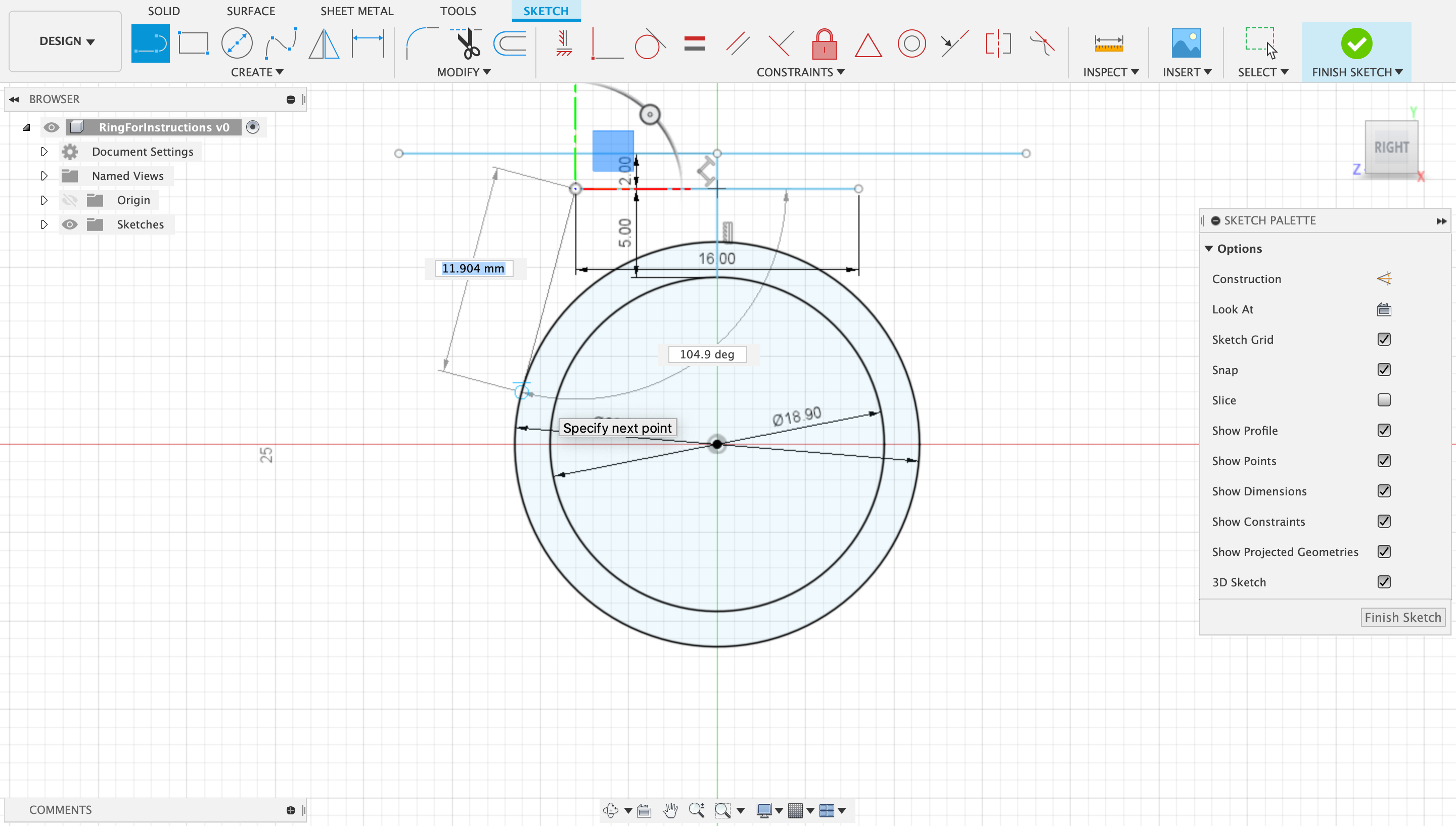Open the DESIGN workspace dropdown
The width and height of the screenshot is (1456, 826).
pos(66,41)
